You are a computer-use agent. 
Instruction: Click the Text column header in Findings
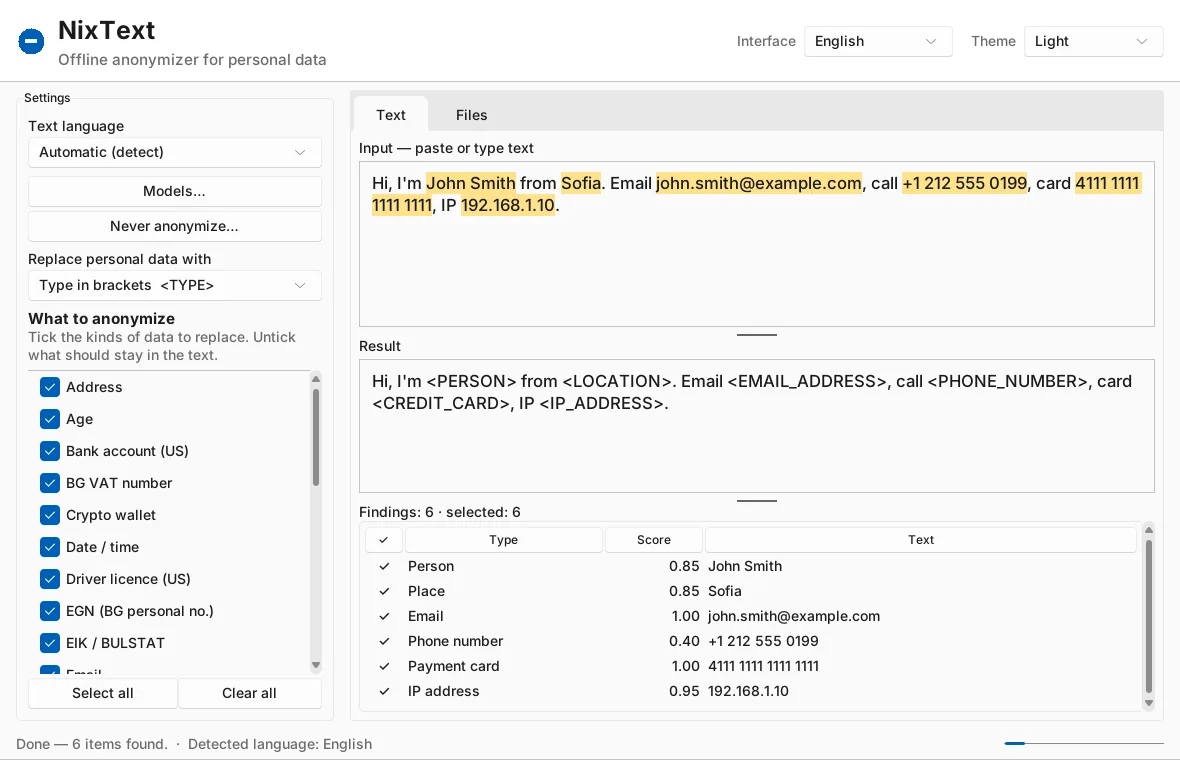[x=920, y=540]
